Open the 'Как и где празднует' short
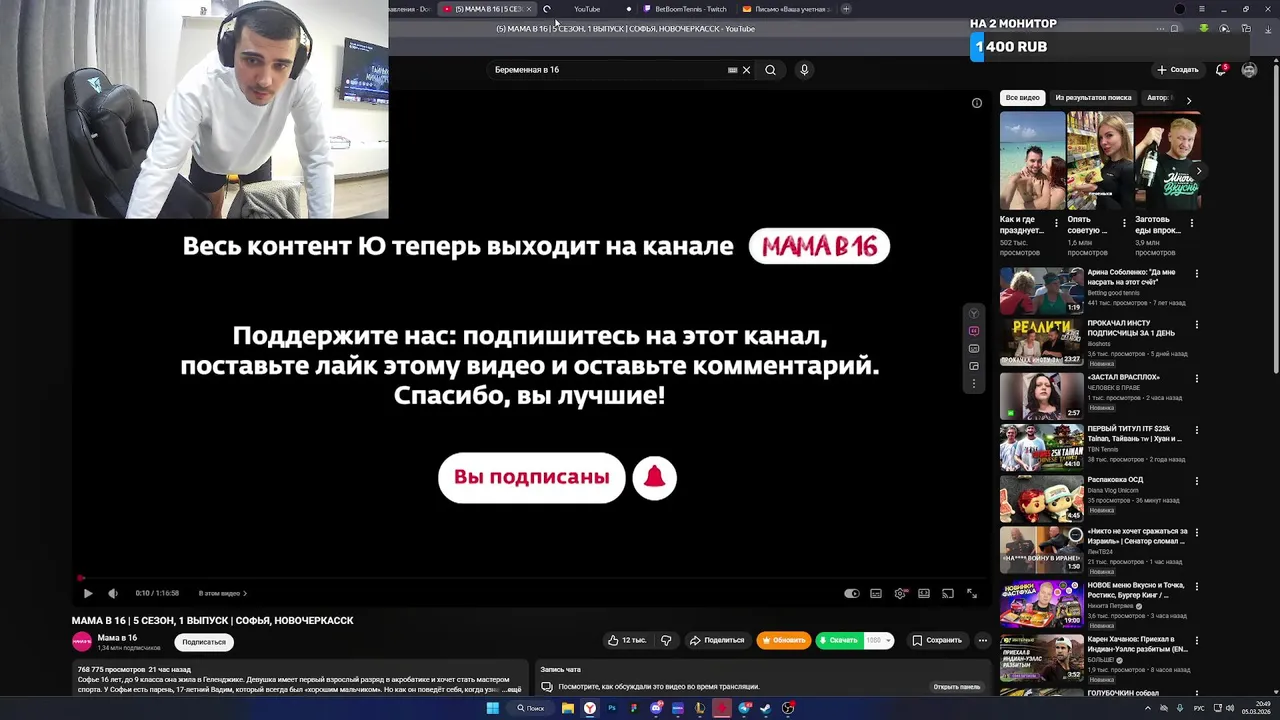1280x720 pixels. point(1032,160)
